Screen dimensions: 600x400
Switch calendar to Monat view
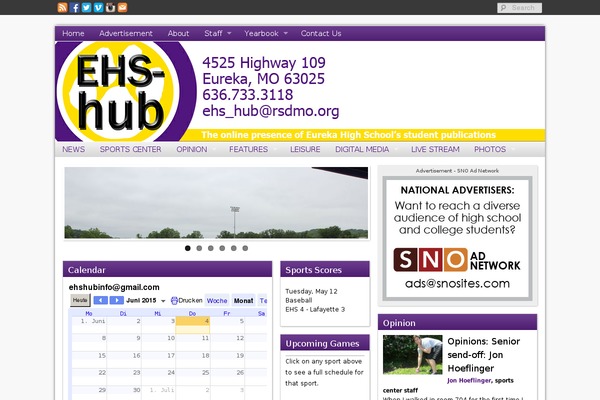243,300
